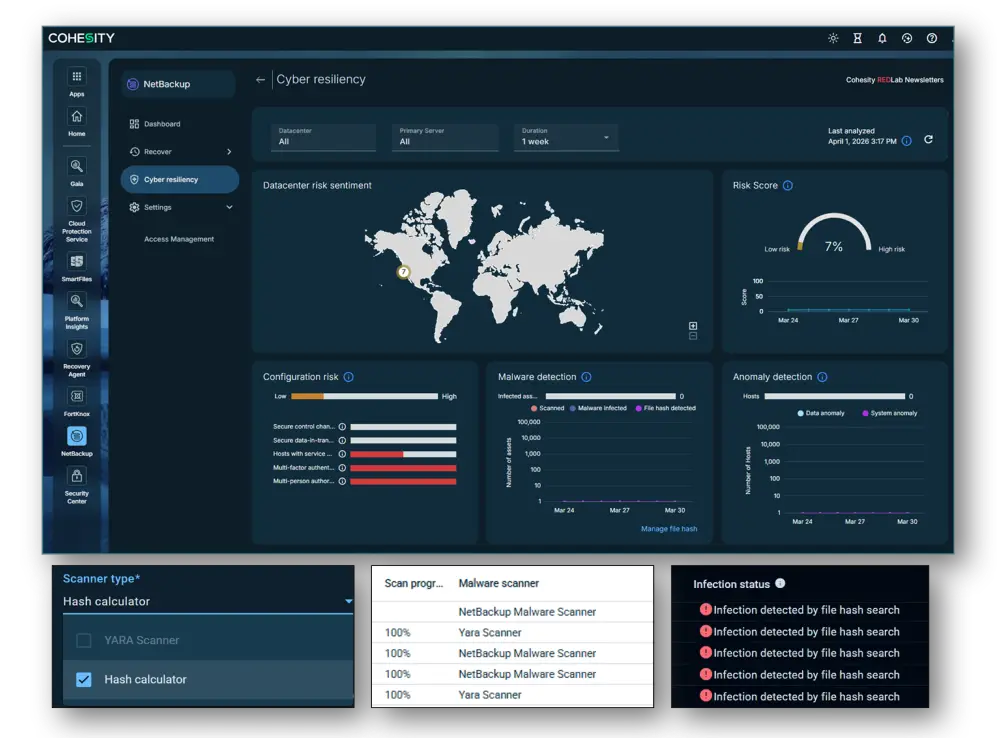Show Anomaly detection info
Screen dimensions: 1000x738
point(822,377)
